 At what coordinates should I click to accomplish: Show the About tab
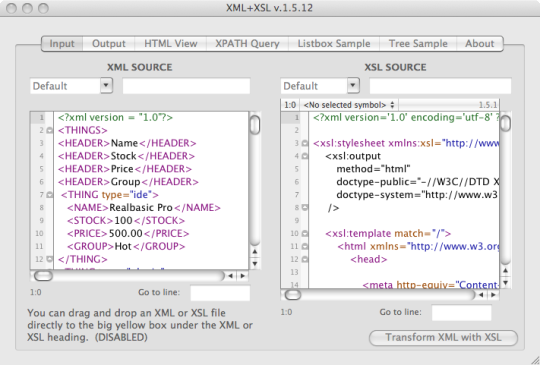click(480, 44)
